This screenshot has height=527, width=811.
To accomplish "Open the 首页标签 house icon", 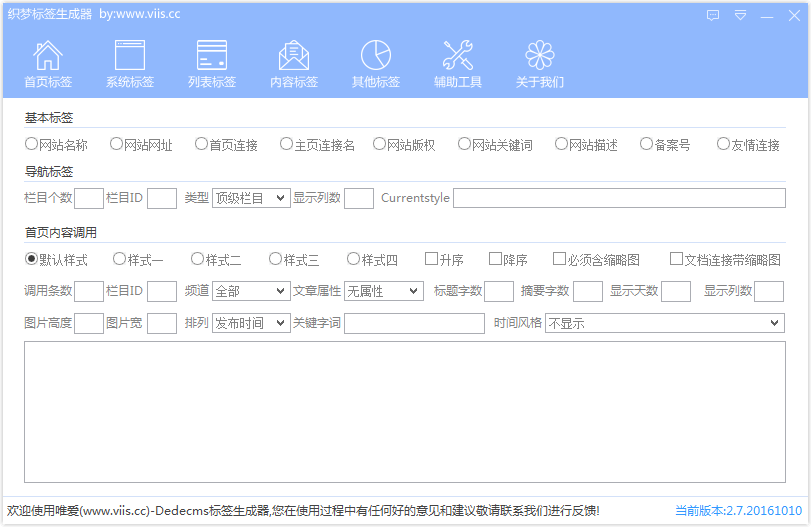I will click(x=48, y=56).
